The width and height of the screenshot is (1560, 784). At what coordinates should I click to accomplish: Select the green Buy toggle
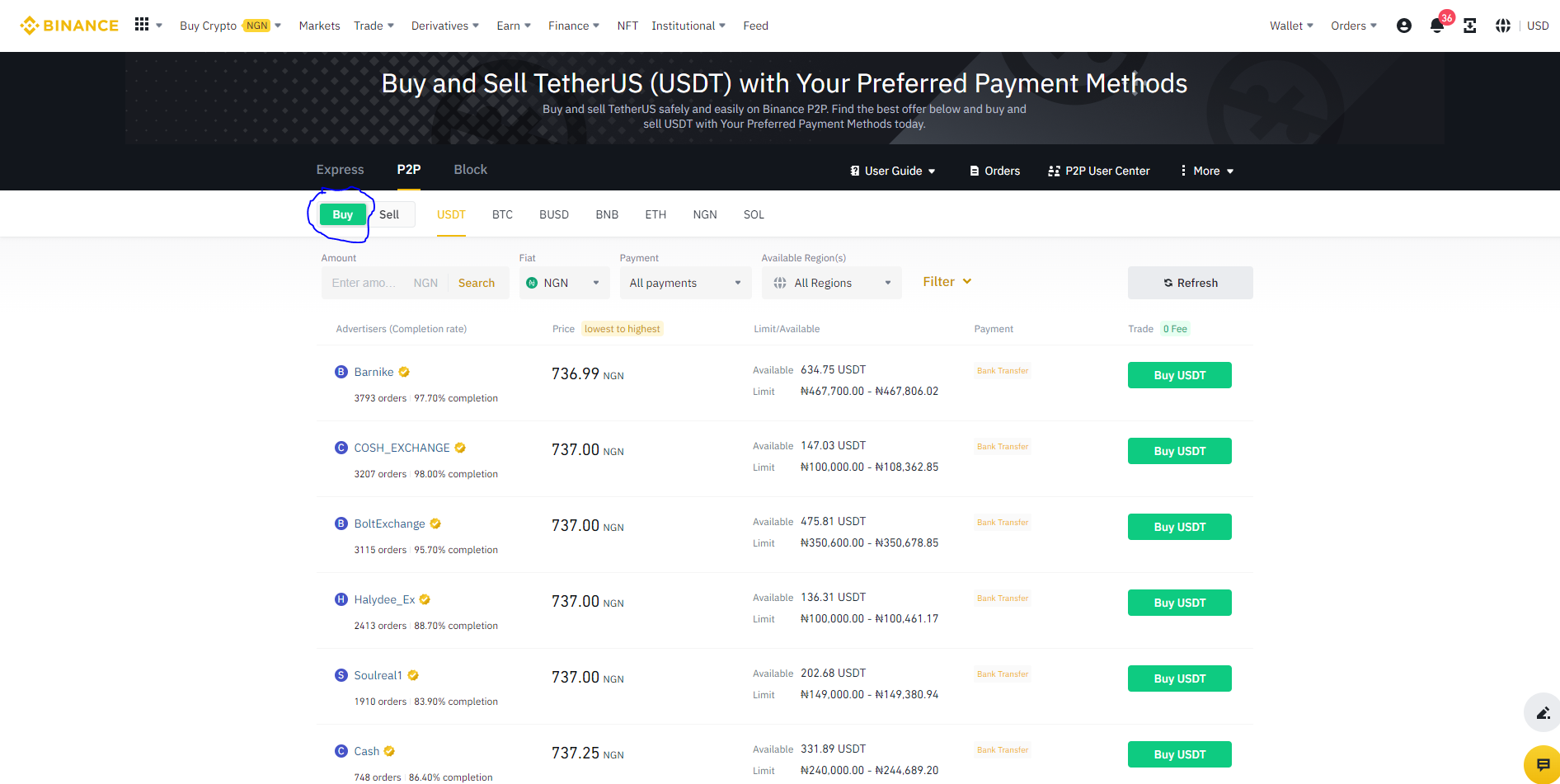click(x=342, y=214)
